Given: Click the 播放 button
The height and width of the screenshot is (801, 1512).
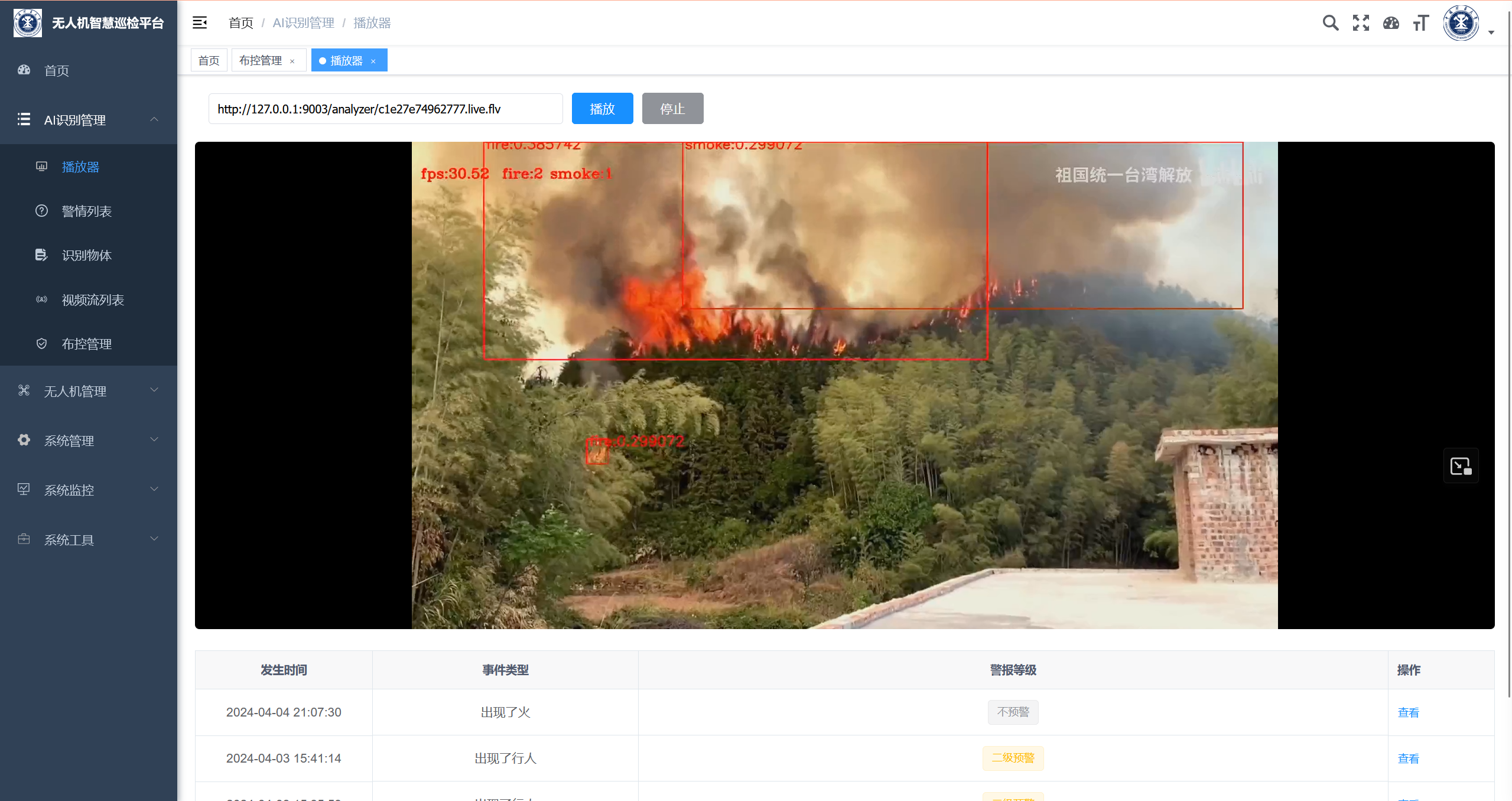Looking at the screenshot, I should tap(602, 109).
